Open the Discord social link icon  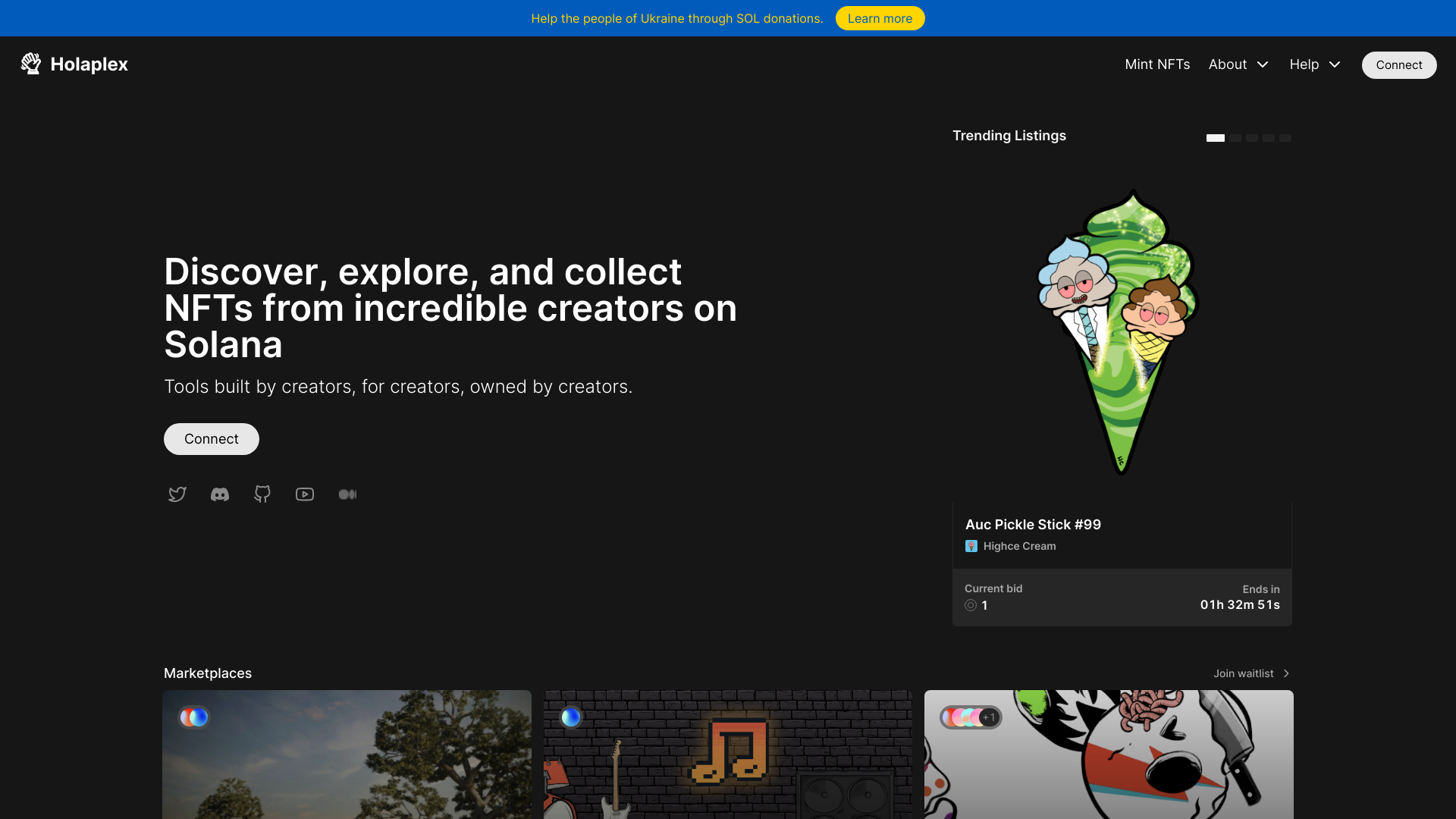click(220, 494)
